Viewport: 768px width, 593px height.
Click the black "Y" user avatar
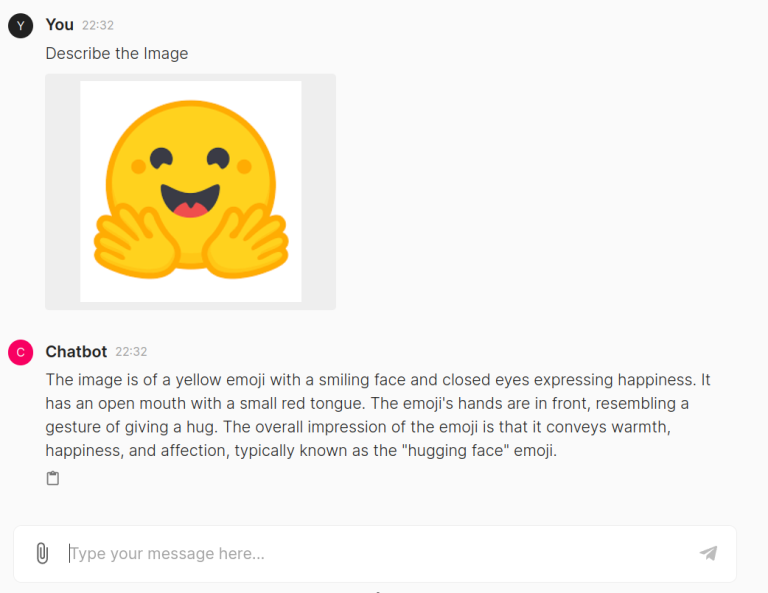pos(20,25)
